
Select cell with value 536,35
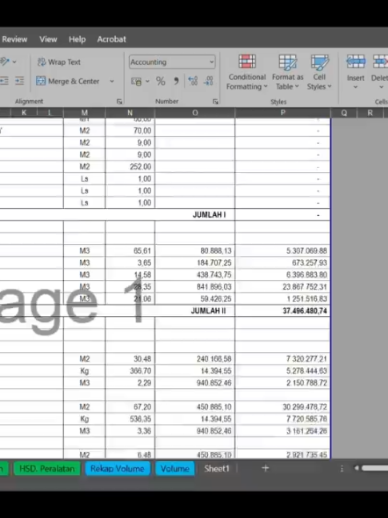pos(130,419)
